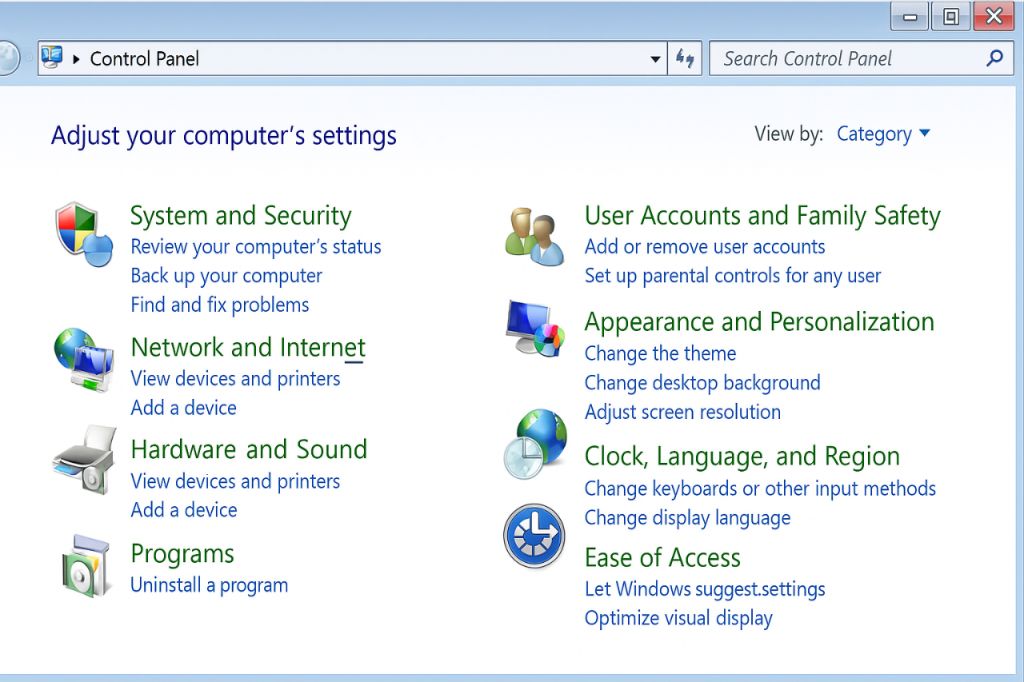Viewport: 1024px width, 682px height.
Task: Click the Back up your computer link
Action: [226, 276]
